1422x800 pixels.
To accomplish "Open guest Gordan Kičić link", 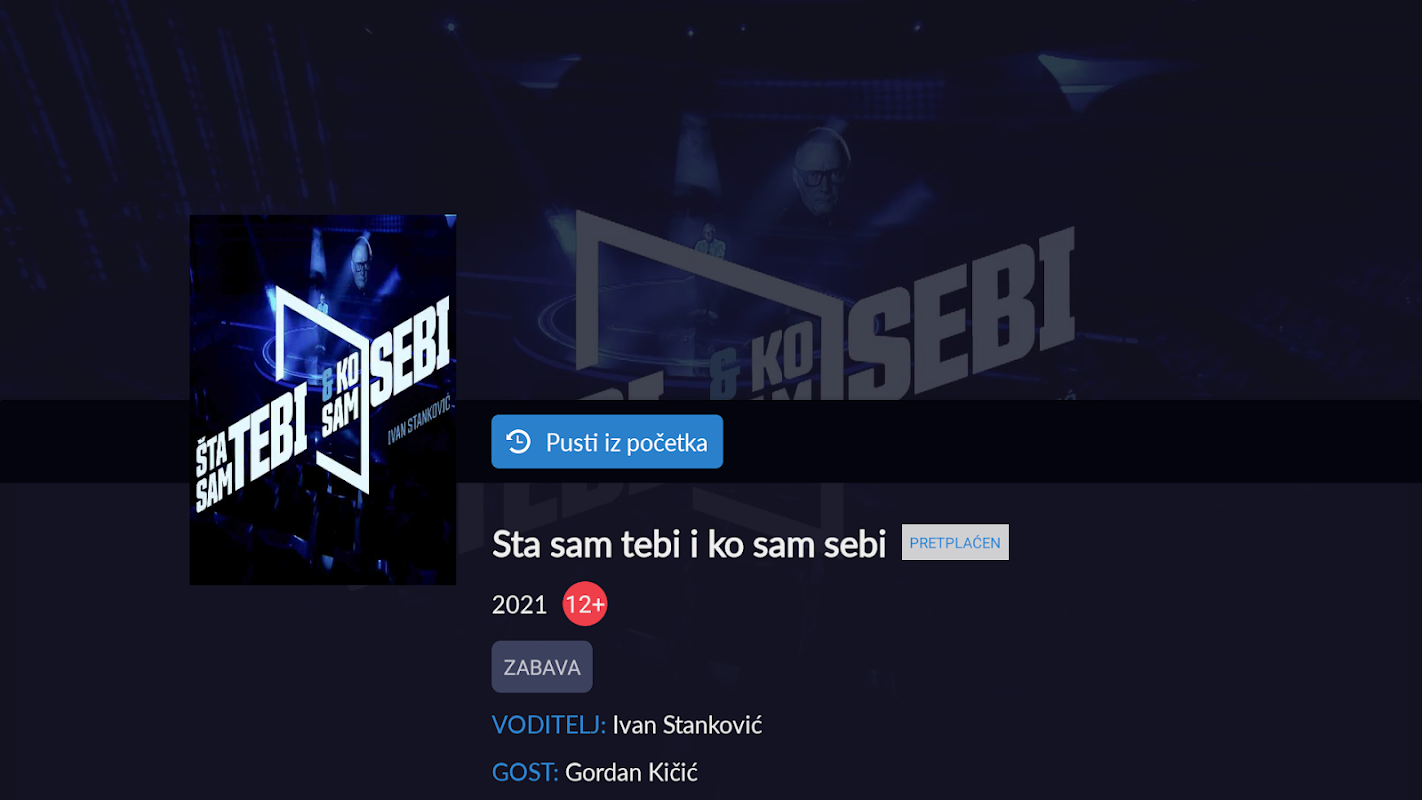I will 631,772.
